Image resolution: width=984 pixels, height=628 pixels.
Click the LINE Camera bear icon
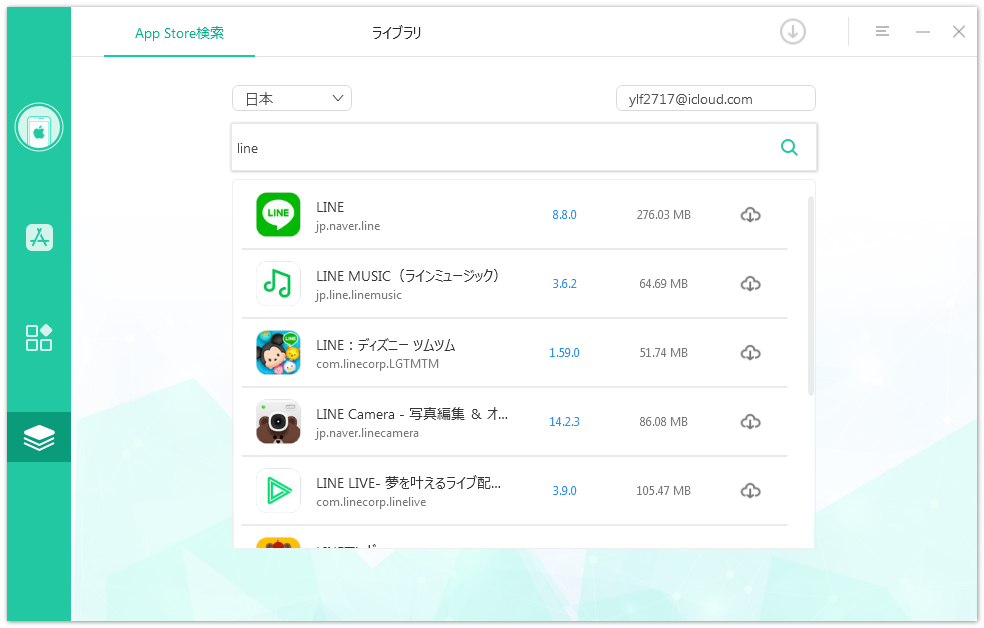click(278, 422)
